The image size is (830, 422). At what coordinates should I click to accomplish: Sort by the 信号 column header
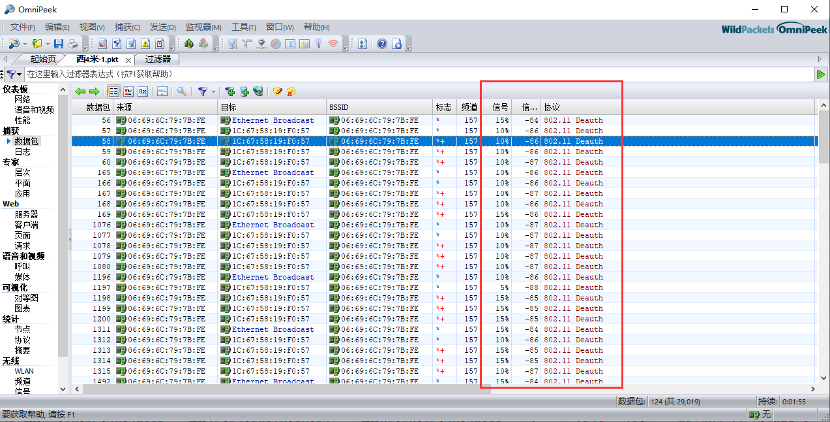pos(497,107)
